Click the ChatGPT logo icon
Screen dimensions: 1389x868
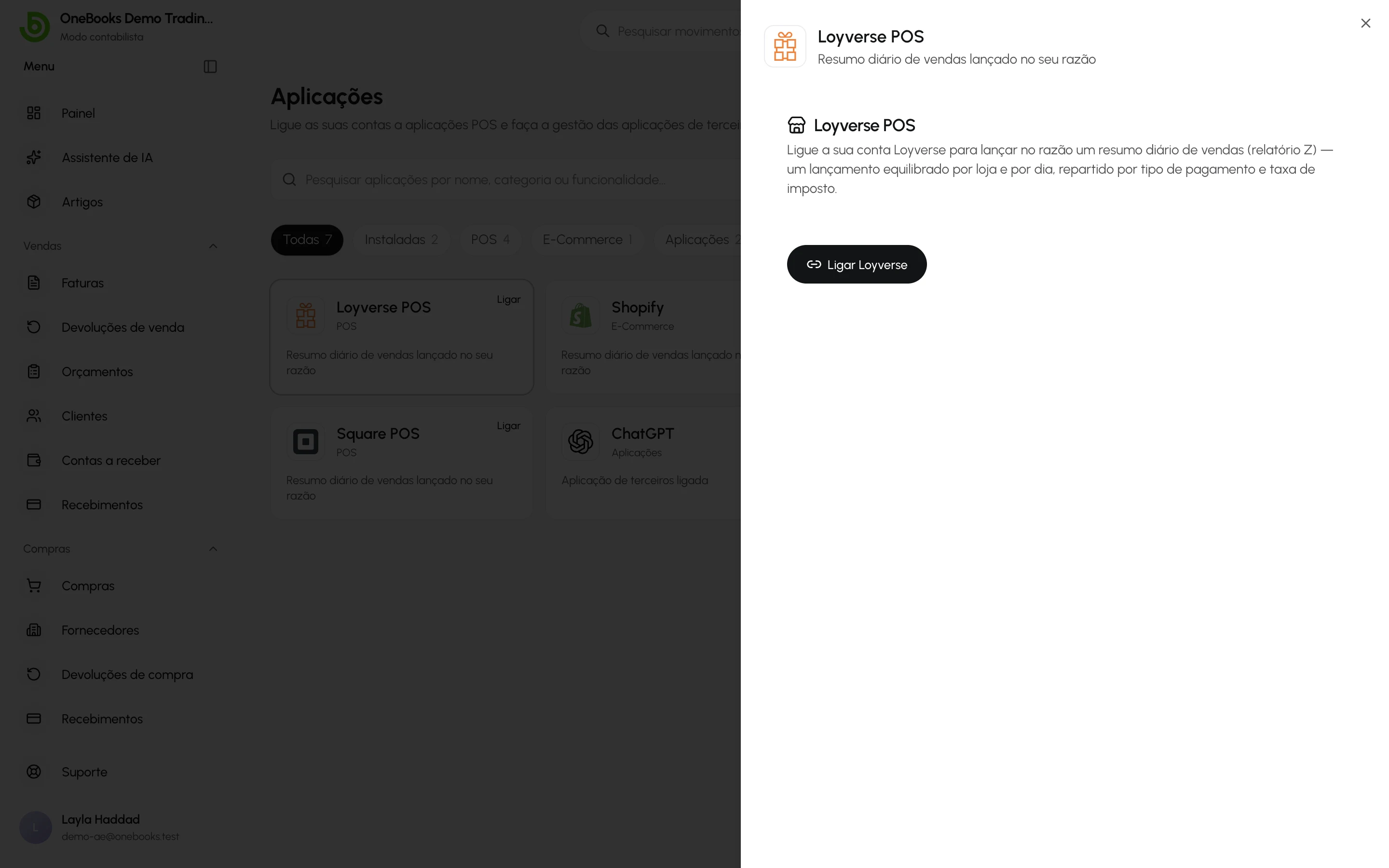click(x=580, y=441)
